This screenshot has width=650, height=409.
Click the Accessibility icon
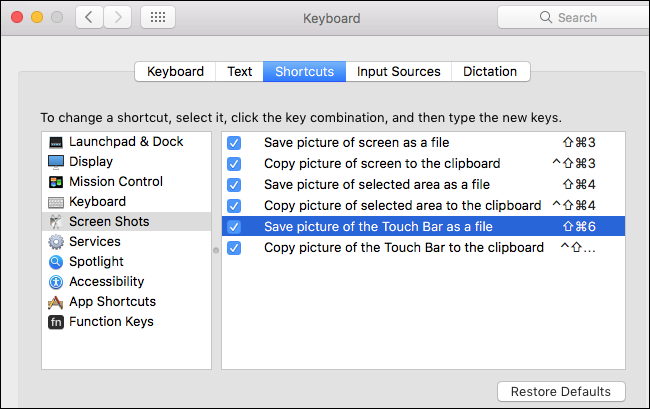tap(56, 282)
